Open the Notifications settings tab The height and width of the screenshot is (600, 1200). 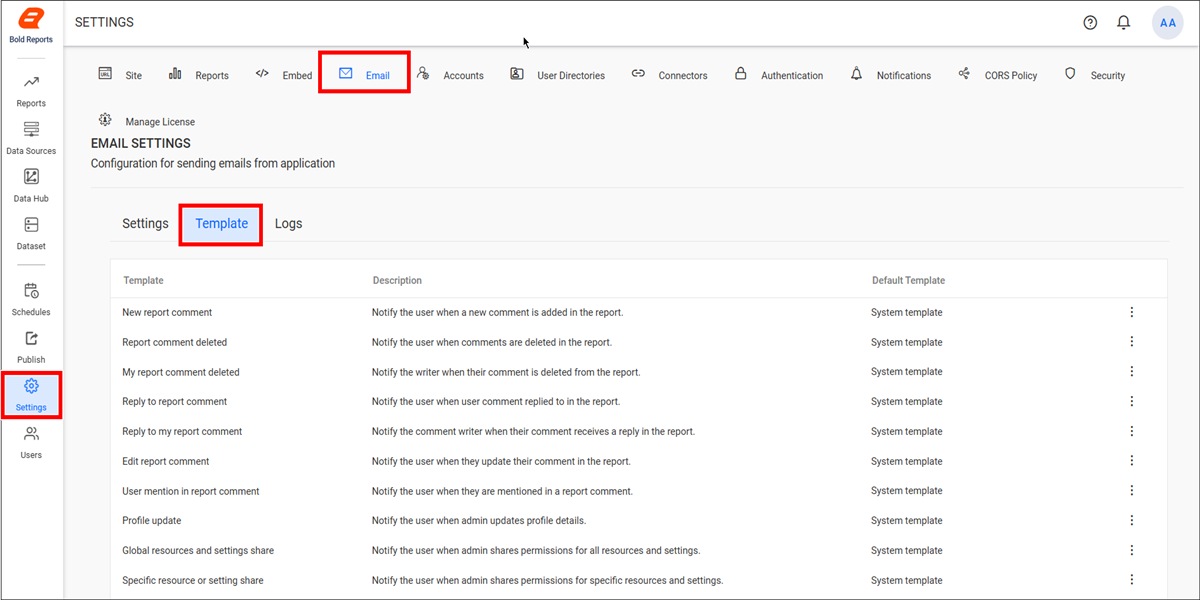(891, 75)
